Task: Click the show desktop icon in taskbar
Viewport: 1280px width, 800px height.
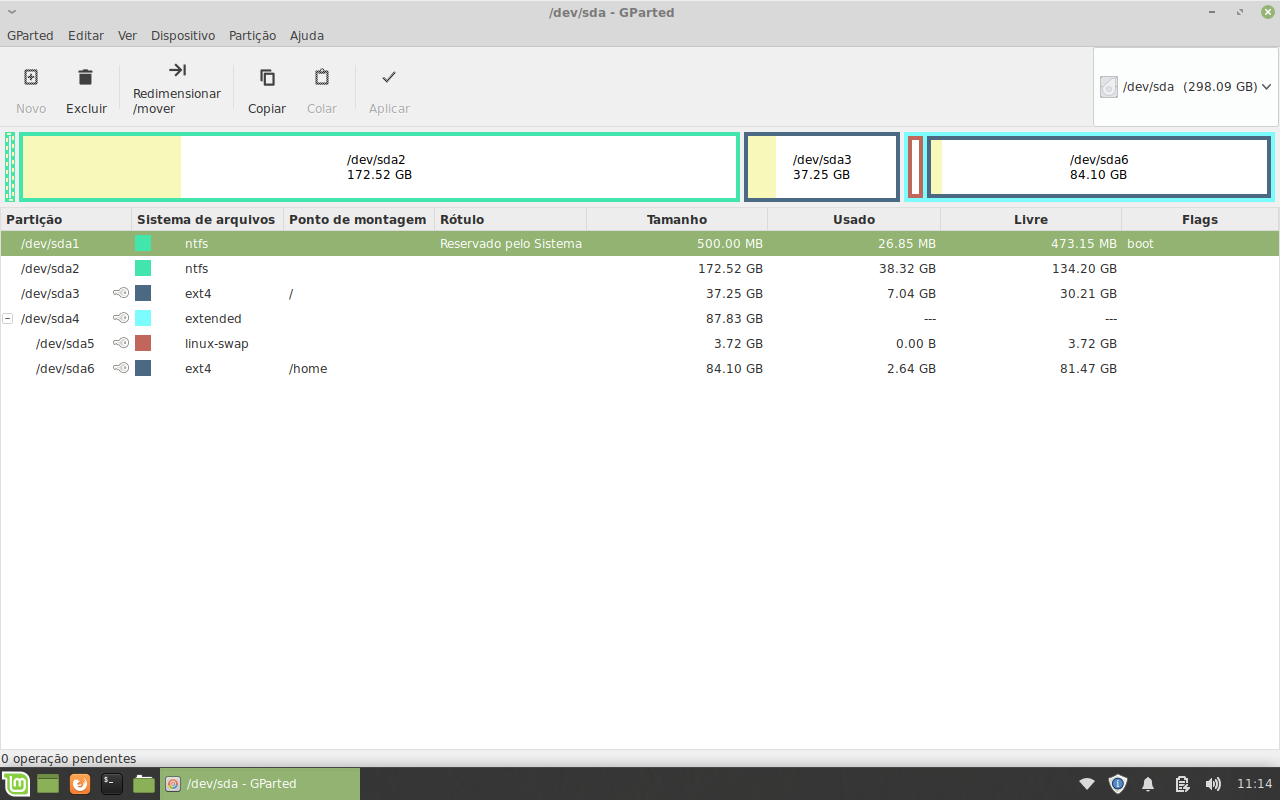Action: [48, 784]
